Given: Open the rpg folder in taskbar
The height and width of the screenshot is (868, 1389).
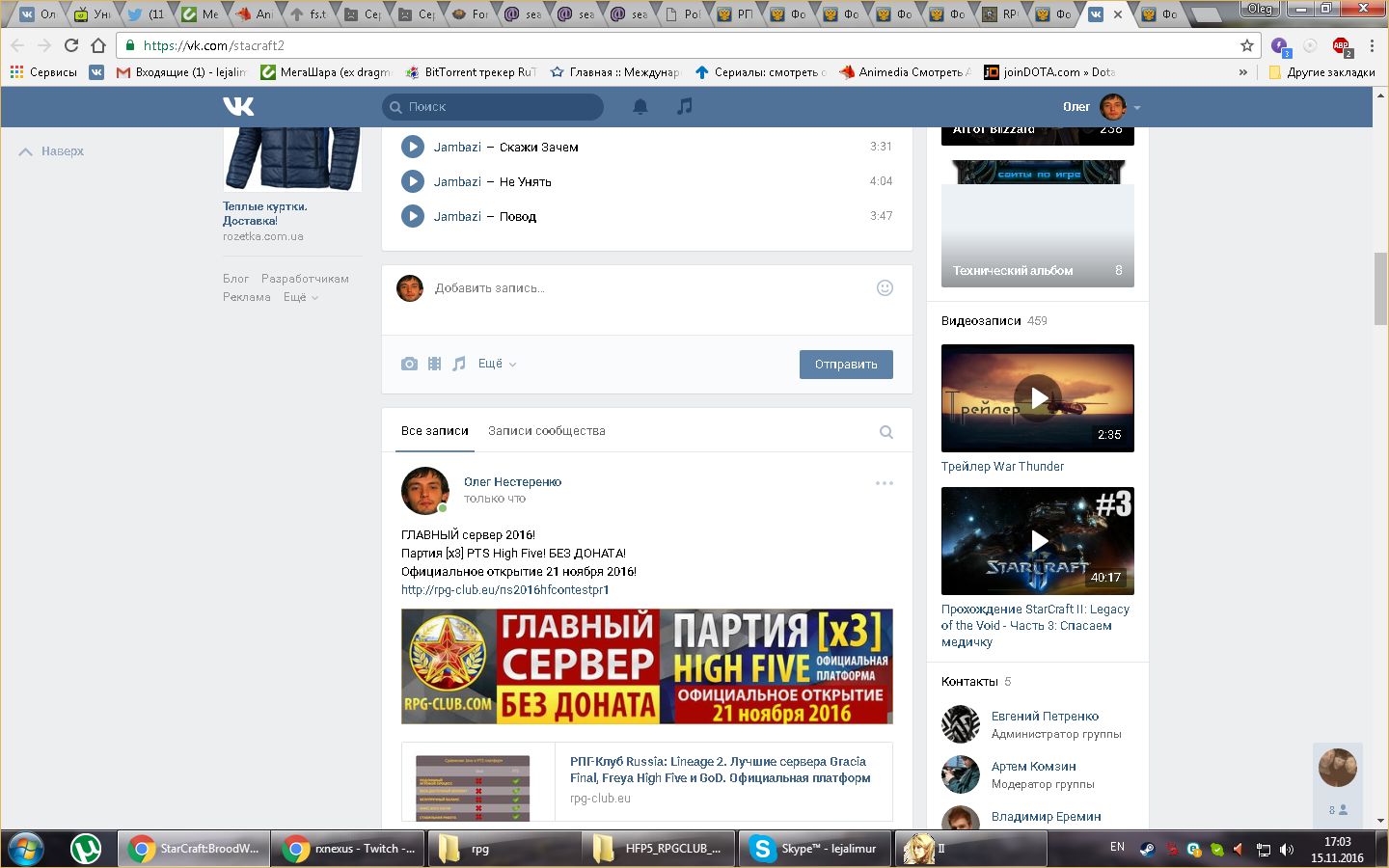Looking at the screenshot, I should pyautogui.click(x=504, y=849).
